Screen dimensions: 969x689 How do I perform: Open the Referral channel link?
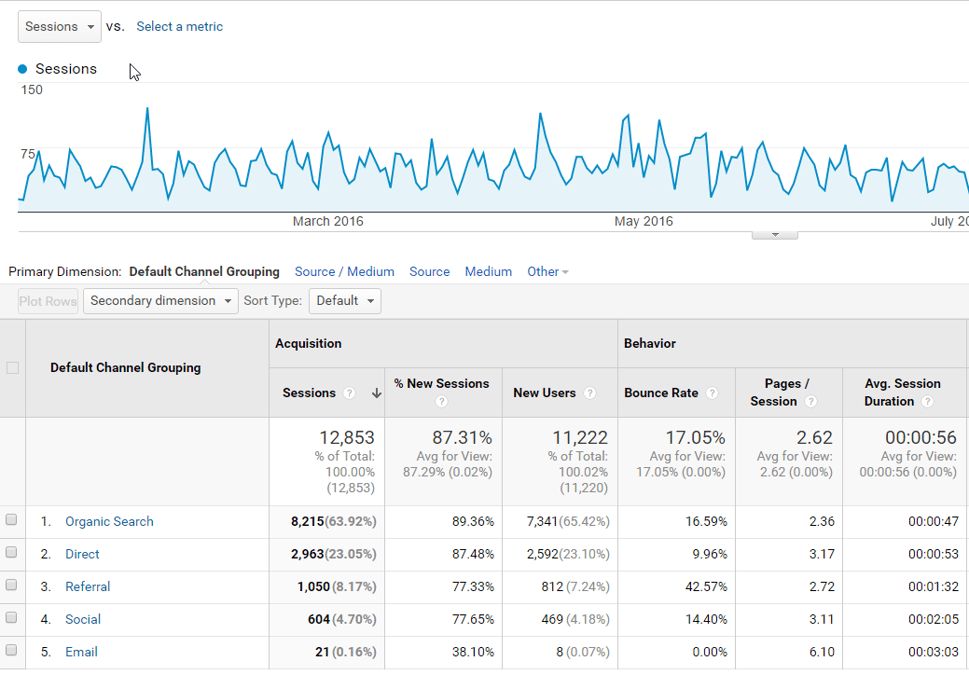coord(88,587)
